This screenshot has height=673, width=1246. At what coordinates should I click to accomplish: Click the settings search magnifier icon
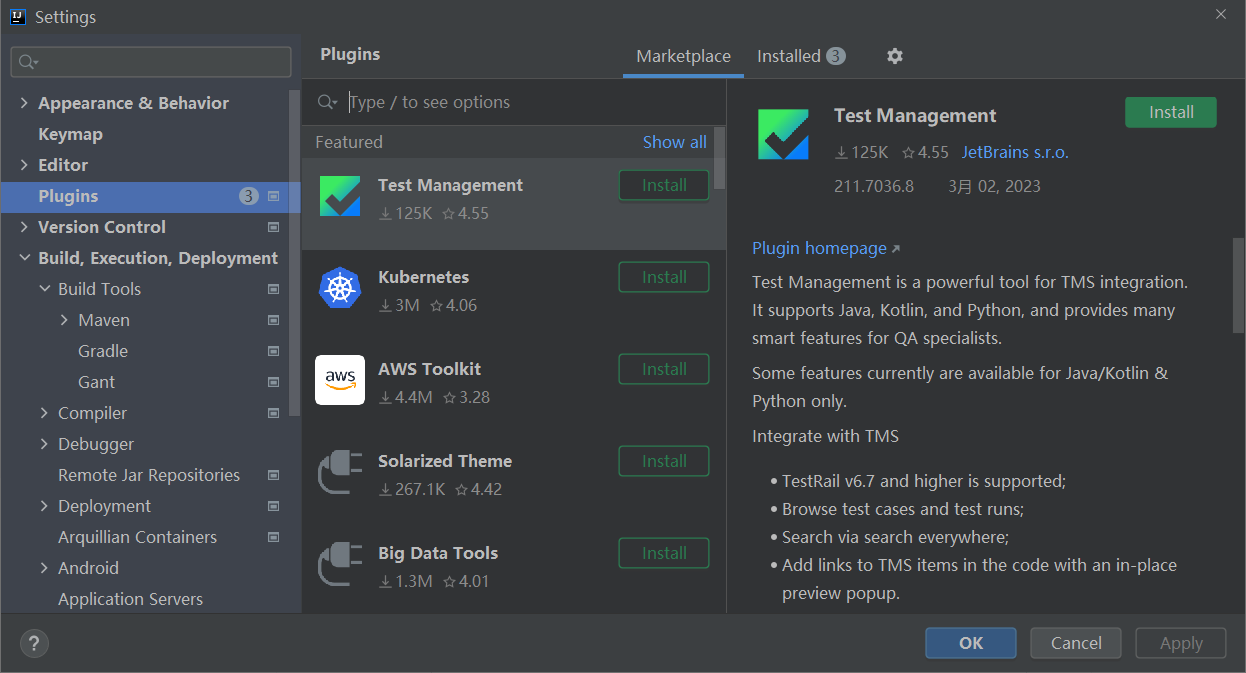pos(28,62)
